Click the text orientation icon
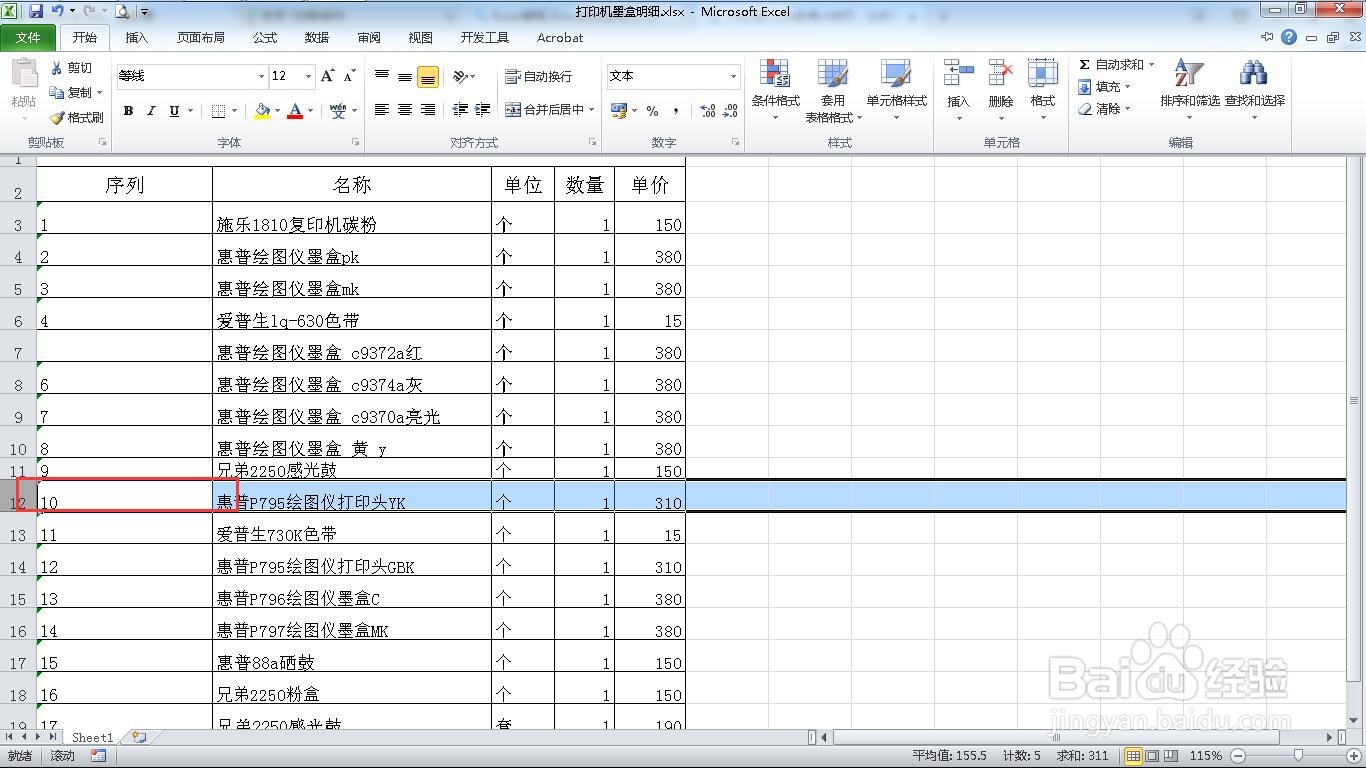1366x768 pixels. point(460,76)
